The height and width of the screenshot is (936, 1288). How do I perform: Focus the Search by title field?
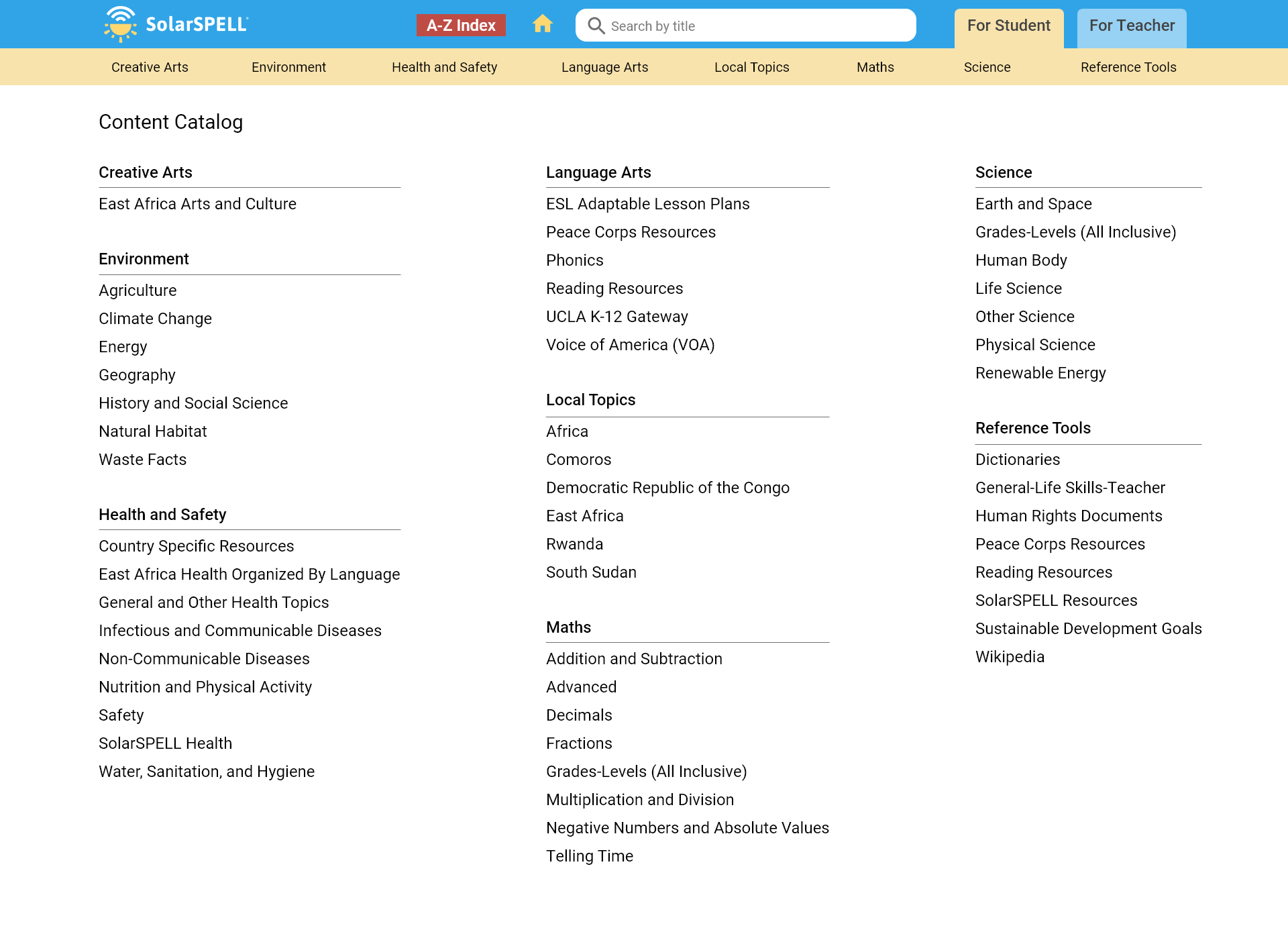click(x=745, y=25)
